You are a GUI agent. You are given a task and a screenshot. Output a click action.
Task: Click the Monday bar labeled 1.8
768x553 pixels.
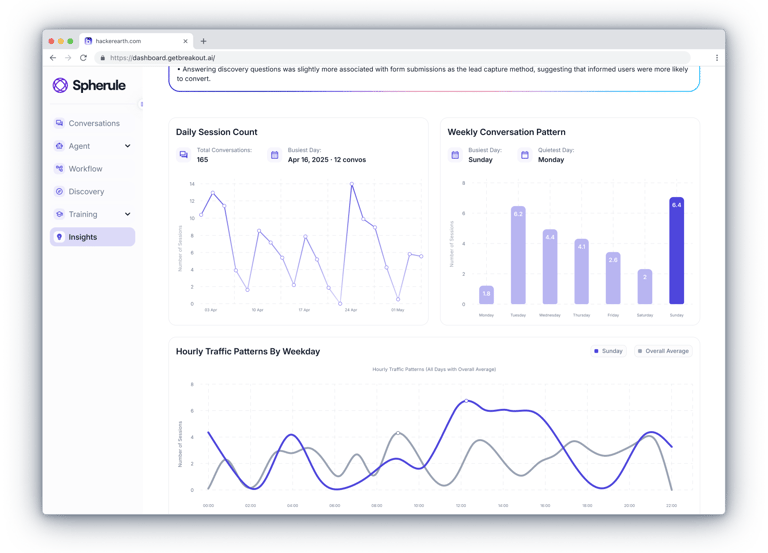486,295
